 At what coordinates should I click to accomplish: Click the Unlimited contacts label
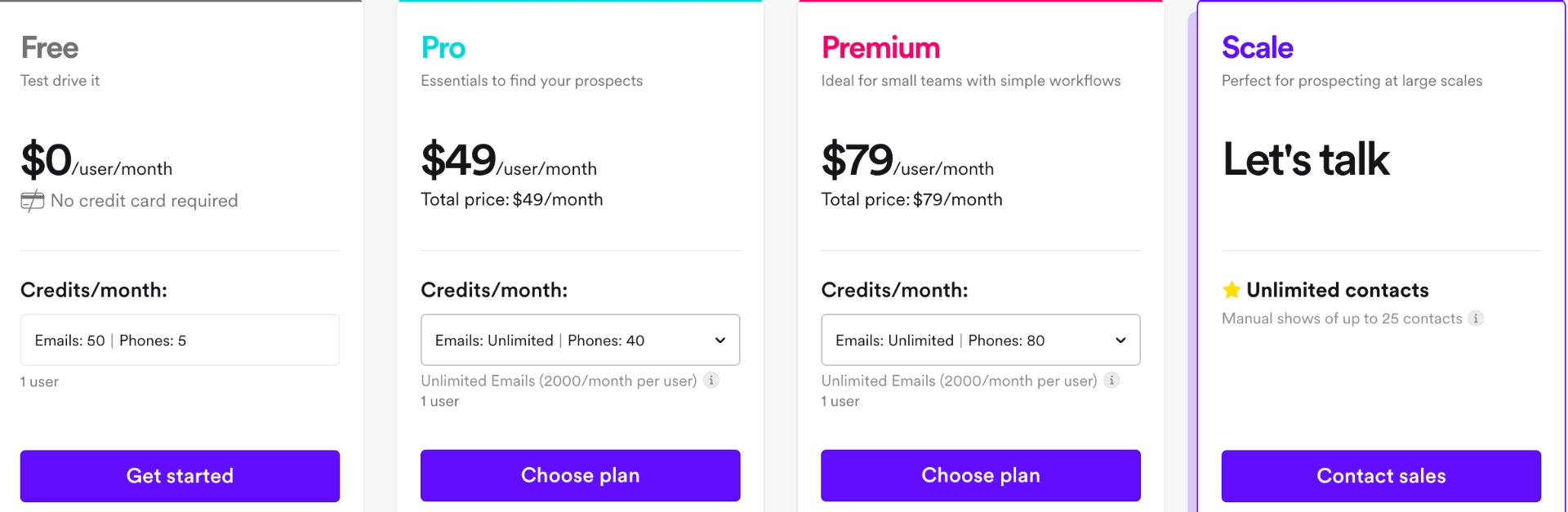1336,290
